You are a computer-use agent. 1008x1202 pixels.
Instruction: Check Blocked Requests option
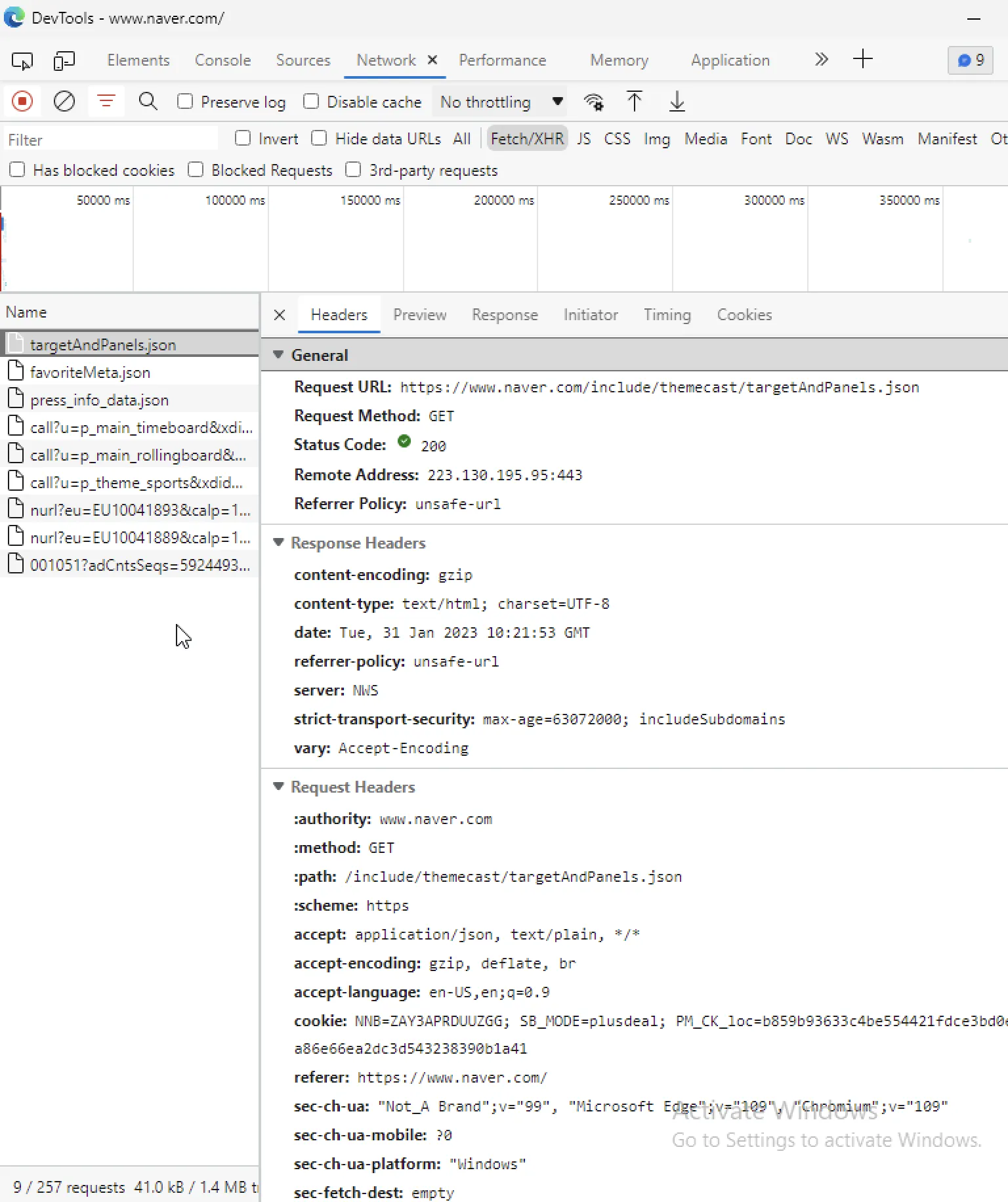coord(196,170)
